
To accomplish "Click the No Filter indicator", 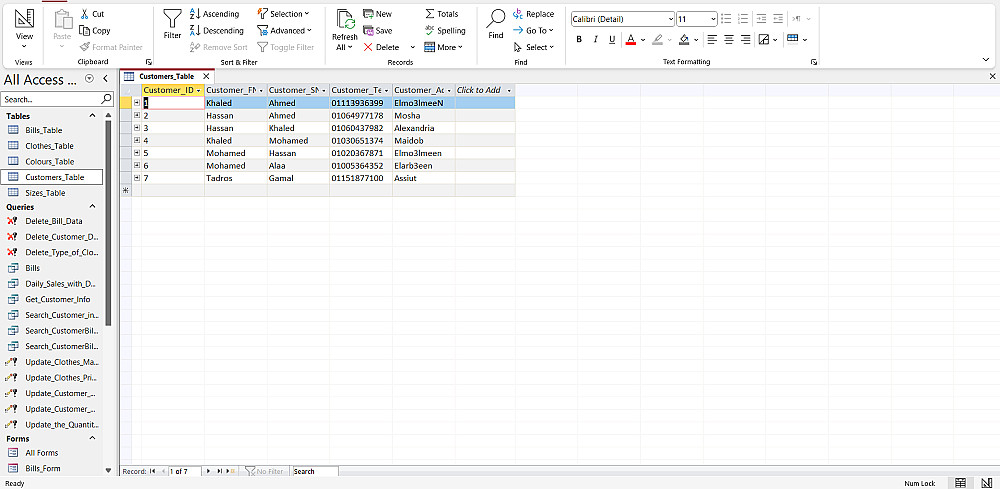I will click(265, 472).
